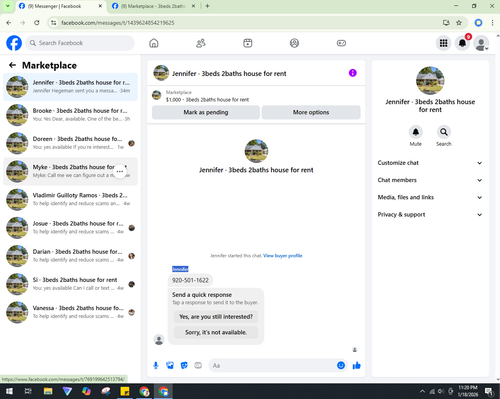Image resolution: width=500 pixels, height=399 pixels.
Task: Open the account profile avatar menu
Action: pos(481,43)
